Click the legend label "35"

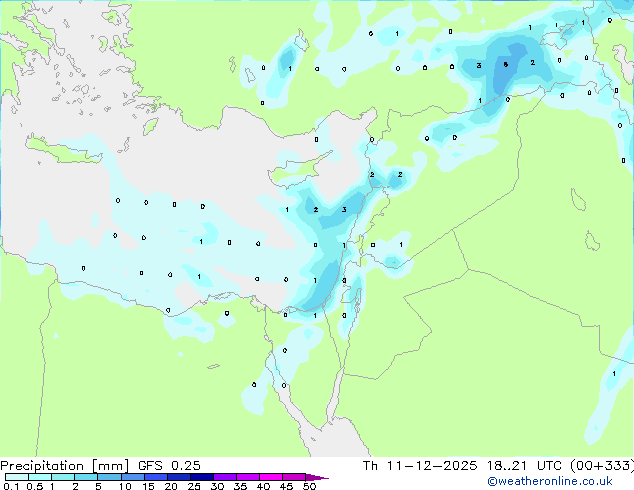coord(240,486)
